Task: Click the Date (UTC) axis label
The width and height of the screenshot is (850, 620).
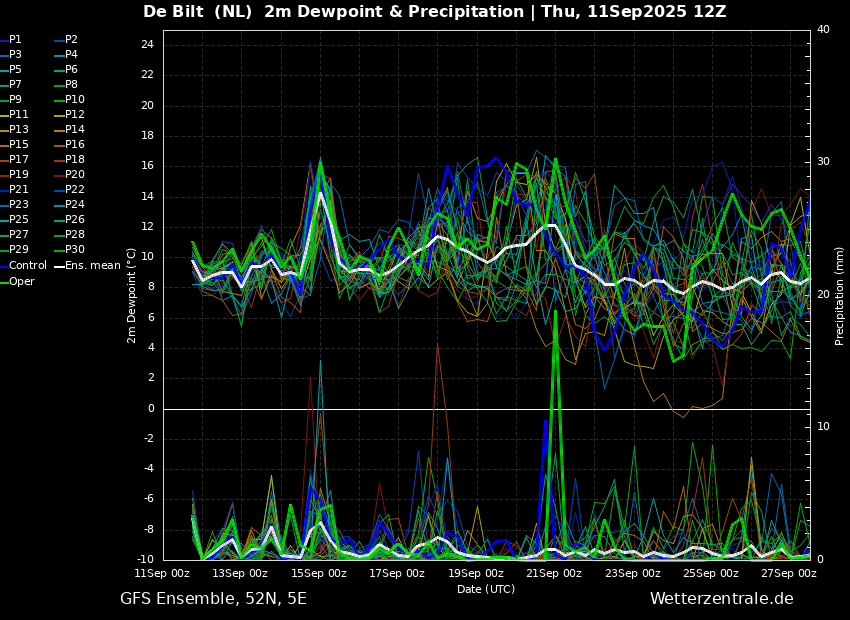Action: coord(486,589)
